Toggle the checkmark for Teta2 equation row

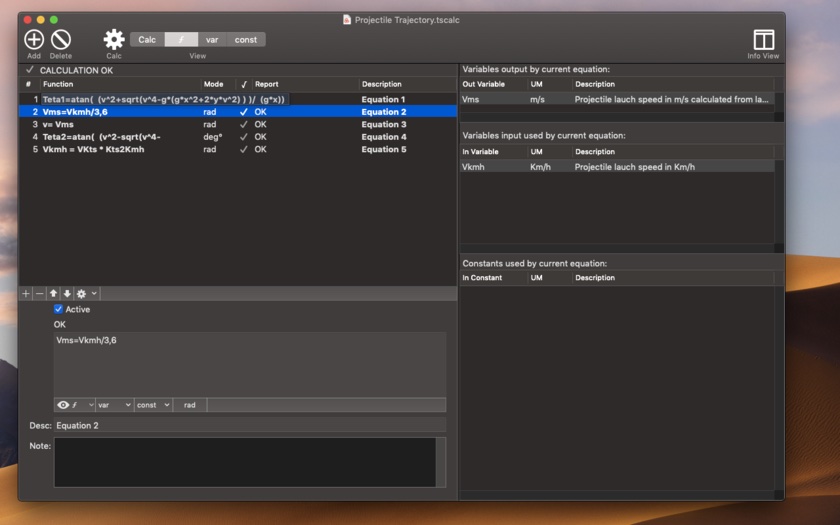[243, 137]
